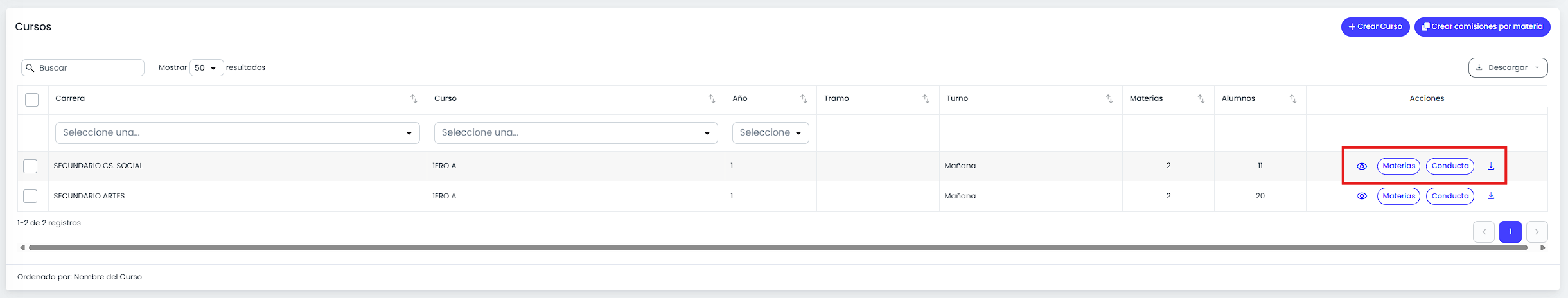Click Crear comisiones por materia button
This screenshot has height=298, width=1568.
1482,27
